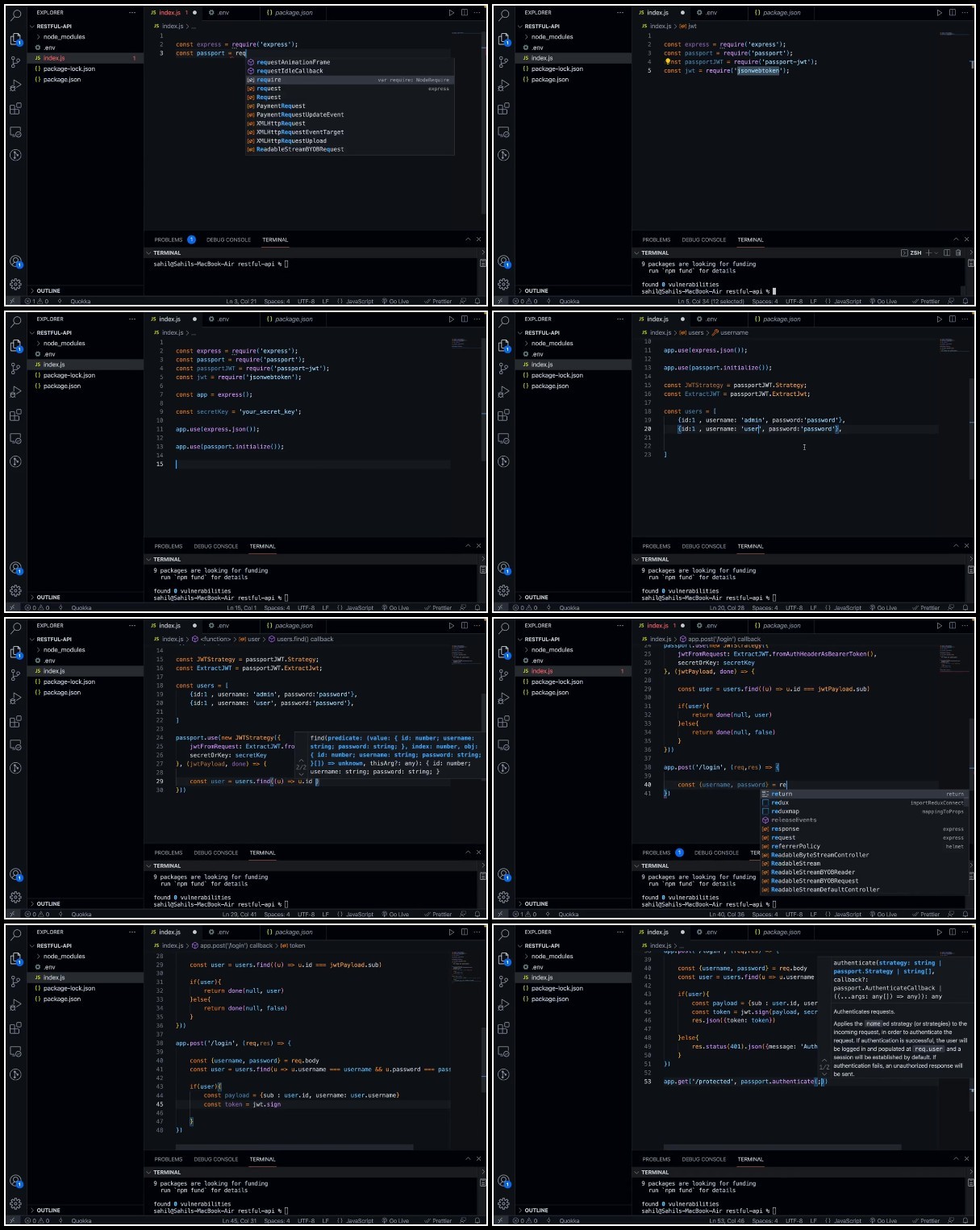The width and height of the screenshot is (980, 1230).
Task: Click up arrow above the 2/2 overload counter
Action: click(x=301, y=760)
